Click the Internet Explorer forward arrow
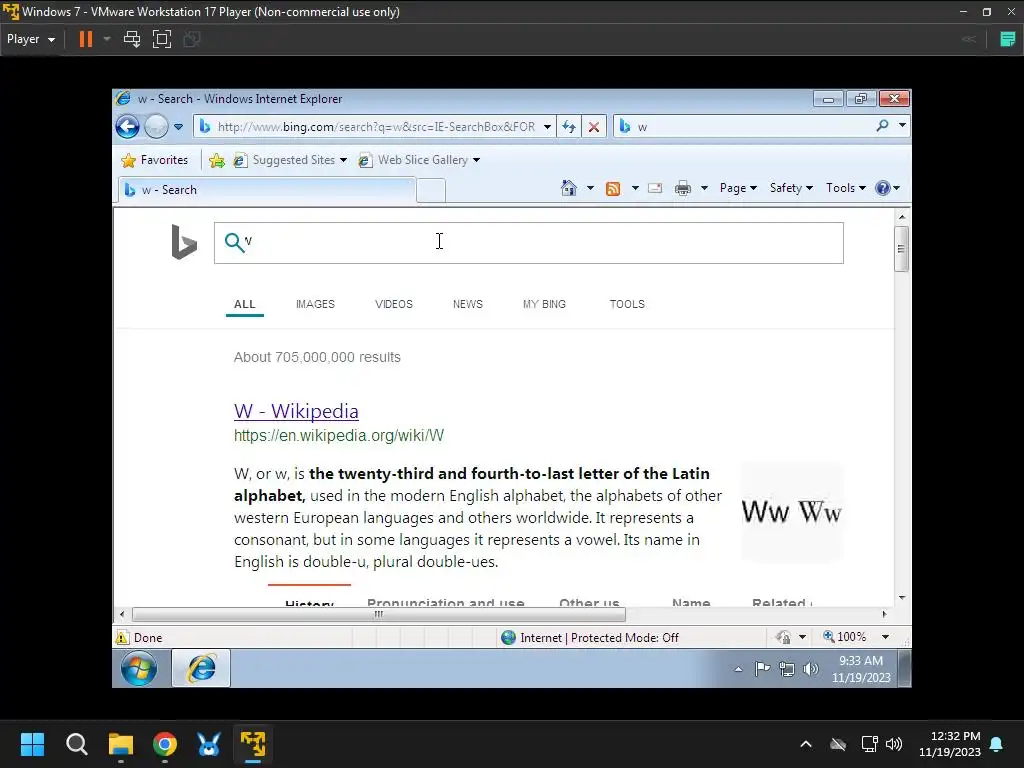 156,127
